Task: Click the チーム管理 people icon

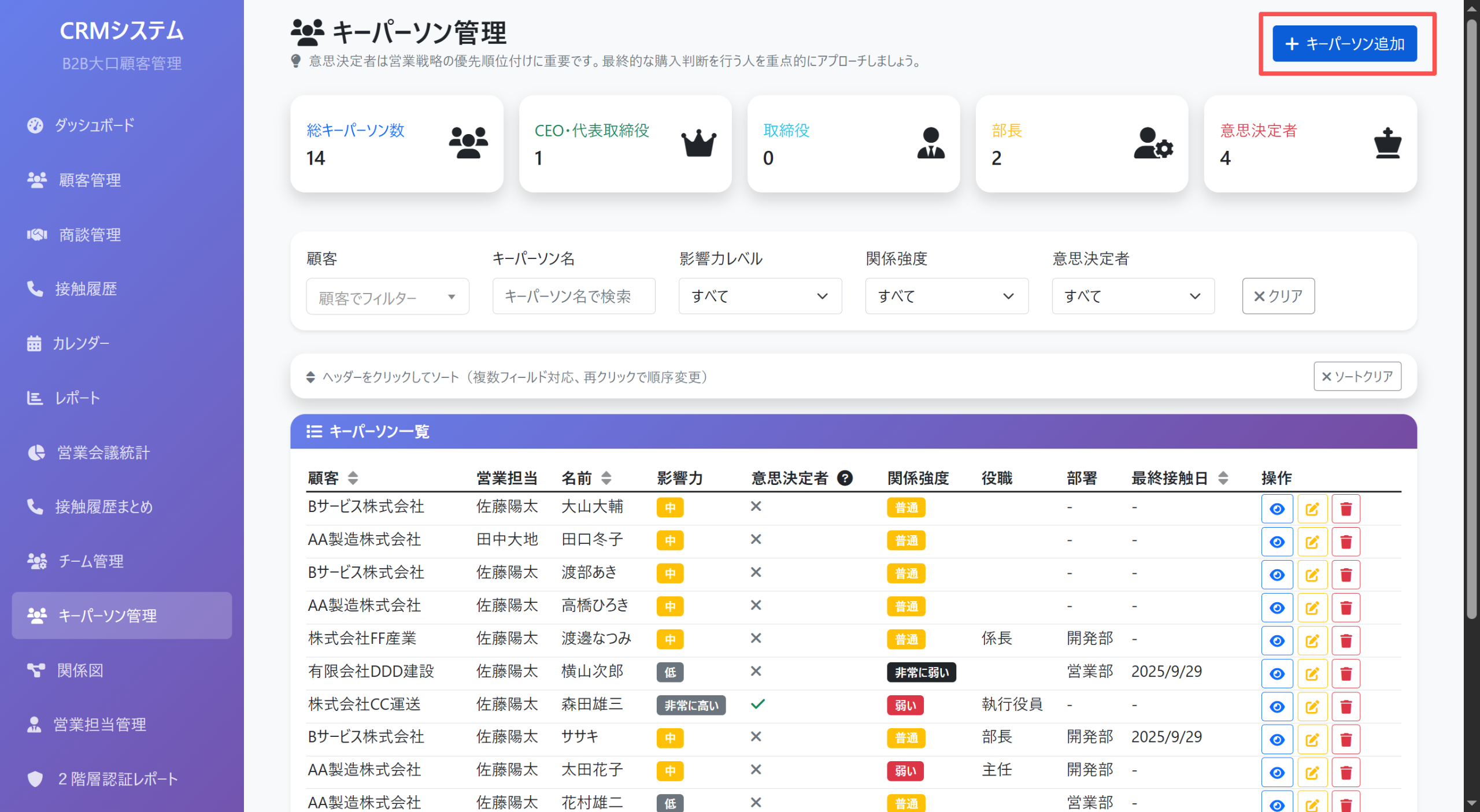Action: [37, 561]
